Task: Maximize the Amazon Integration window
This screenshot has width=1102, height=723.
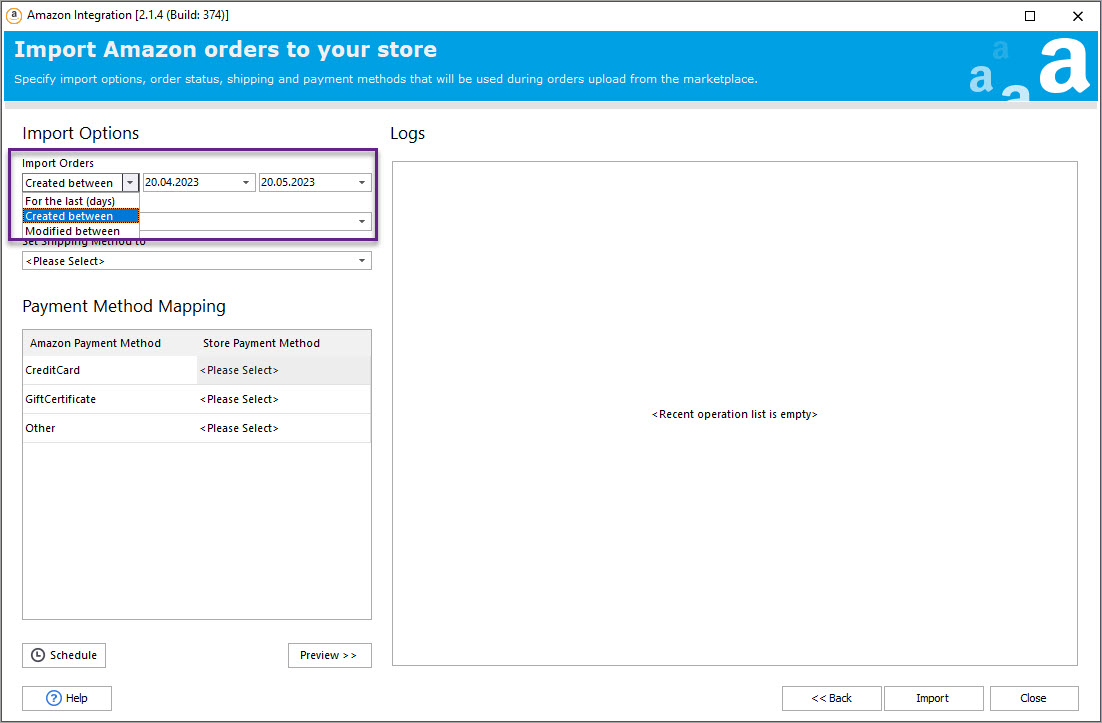Action: tap(1030, 16)
